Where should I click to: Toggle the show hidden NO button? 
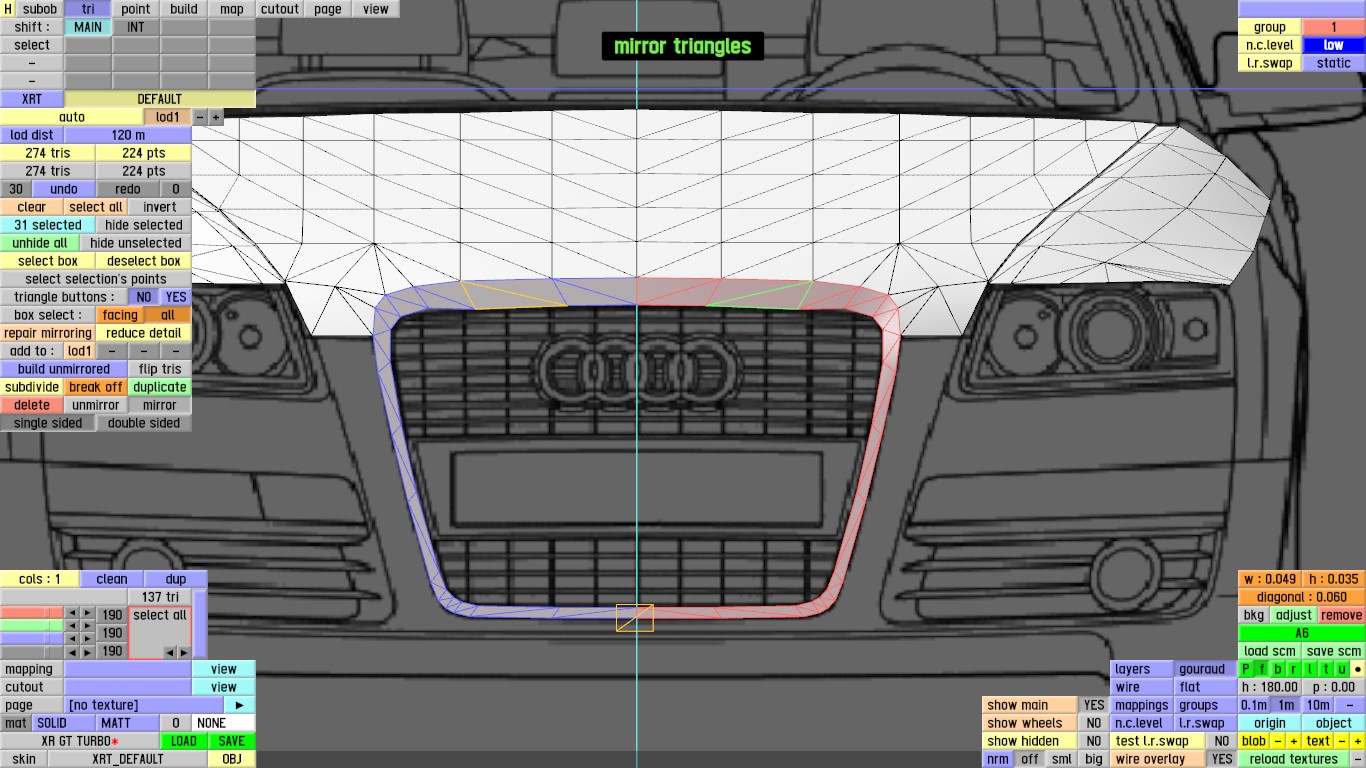[x=1094, y=741]
